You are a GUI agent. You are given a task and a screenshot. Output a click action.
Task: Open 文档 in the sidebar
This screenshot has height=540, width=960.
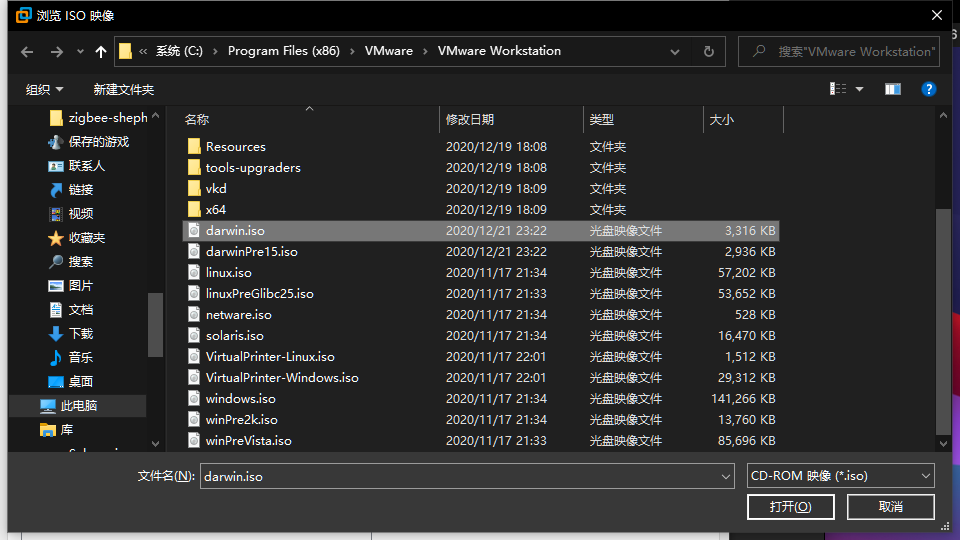pyautogui.click(x=71, y=310)
